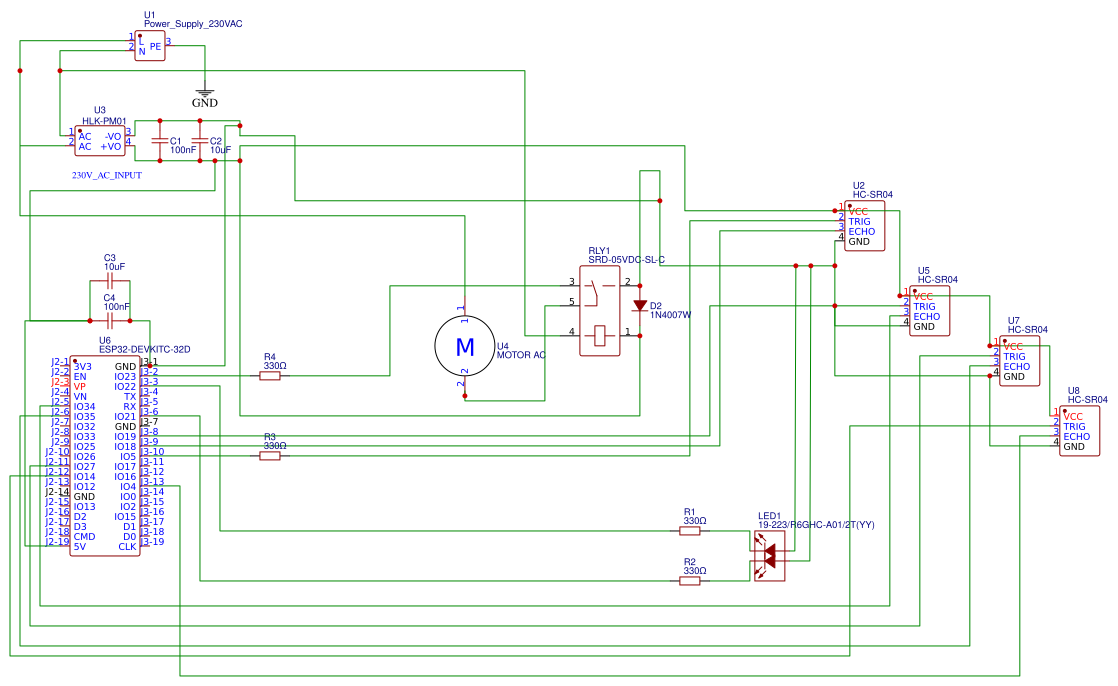Select resistor R3 symbol
This screenshot has height=686, width=1118.
(x=270, y=456)
